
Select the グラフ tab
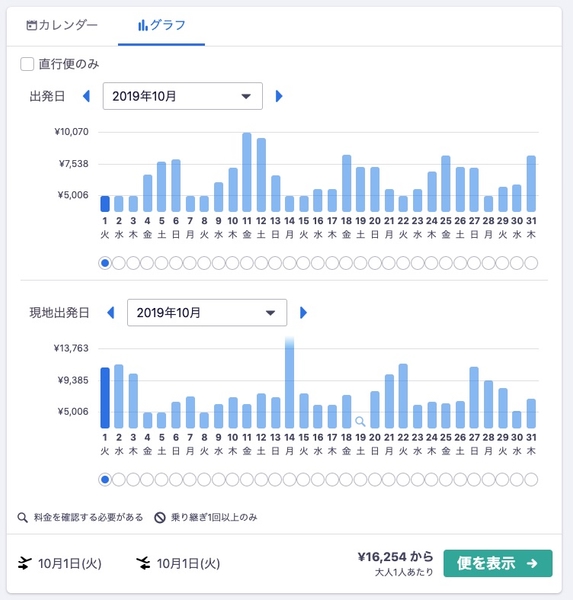click(162, 26)
